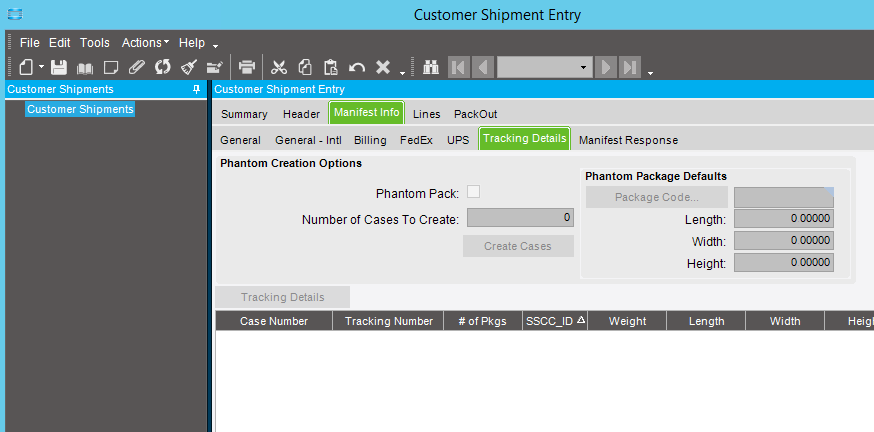Click the binoculars Search icon
Screen dimensions: 874x432
(x=431, y=67)
